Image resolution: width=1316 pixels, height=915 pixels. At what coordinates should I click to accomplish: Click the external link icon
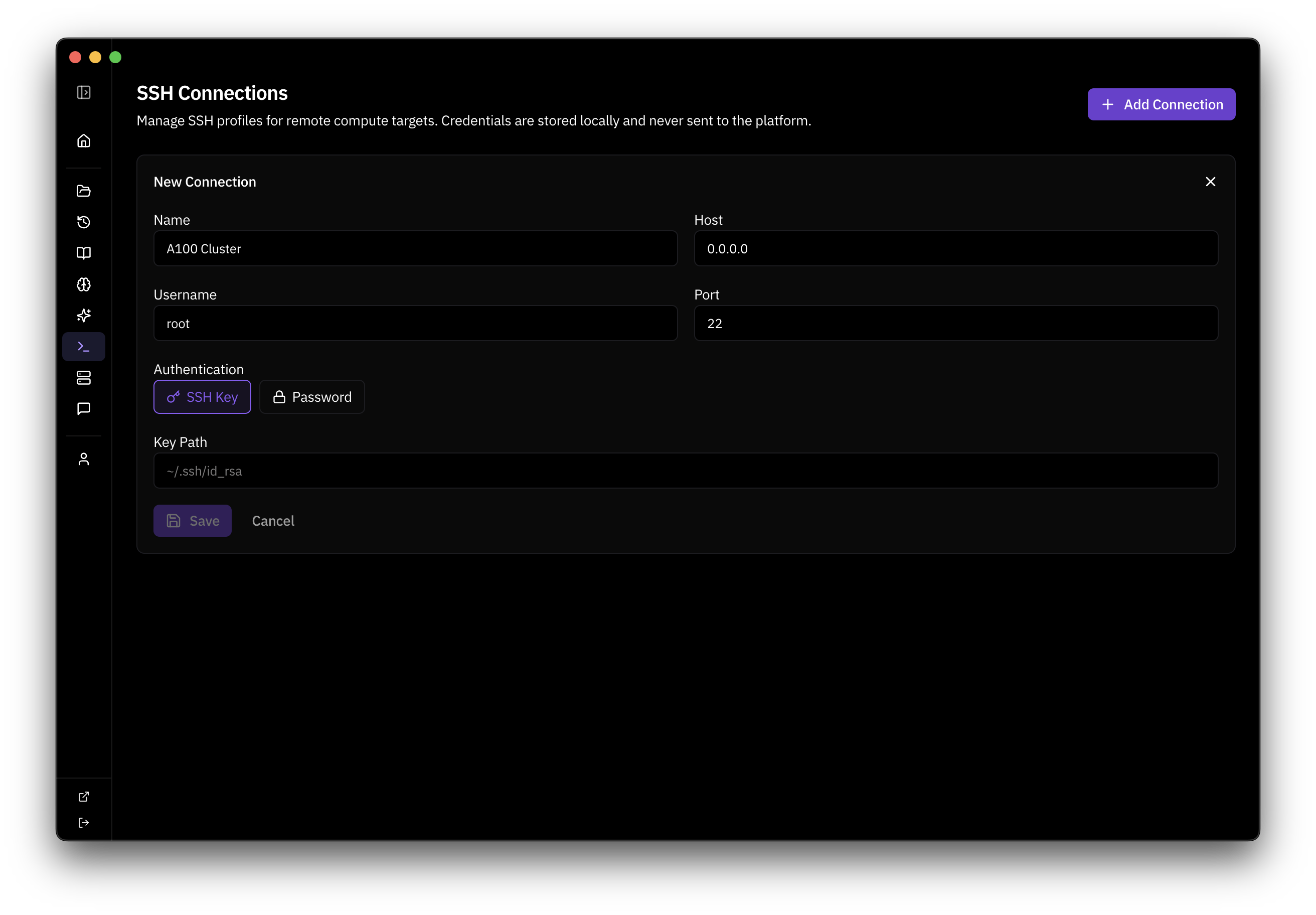[x=84, y=796]
